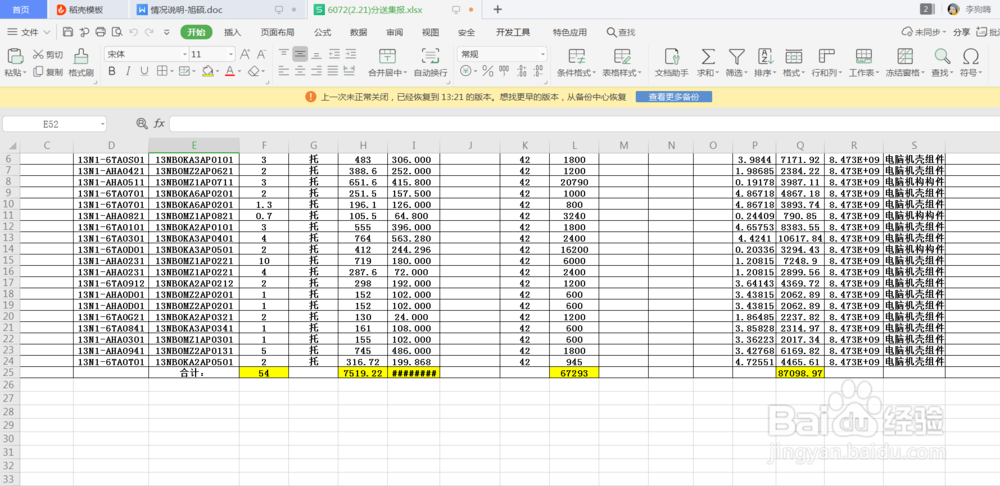The height and width of the screenshot is (486, 1000).
Task: Expand font color dropdown arrow
Action: click(239, 71)
